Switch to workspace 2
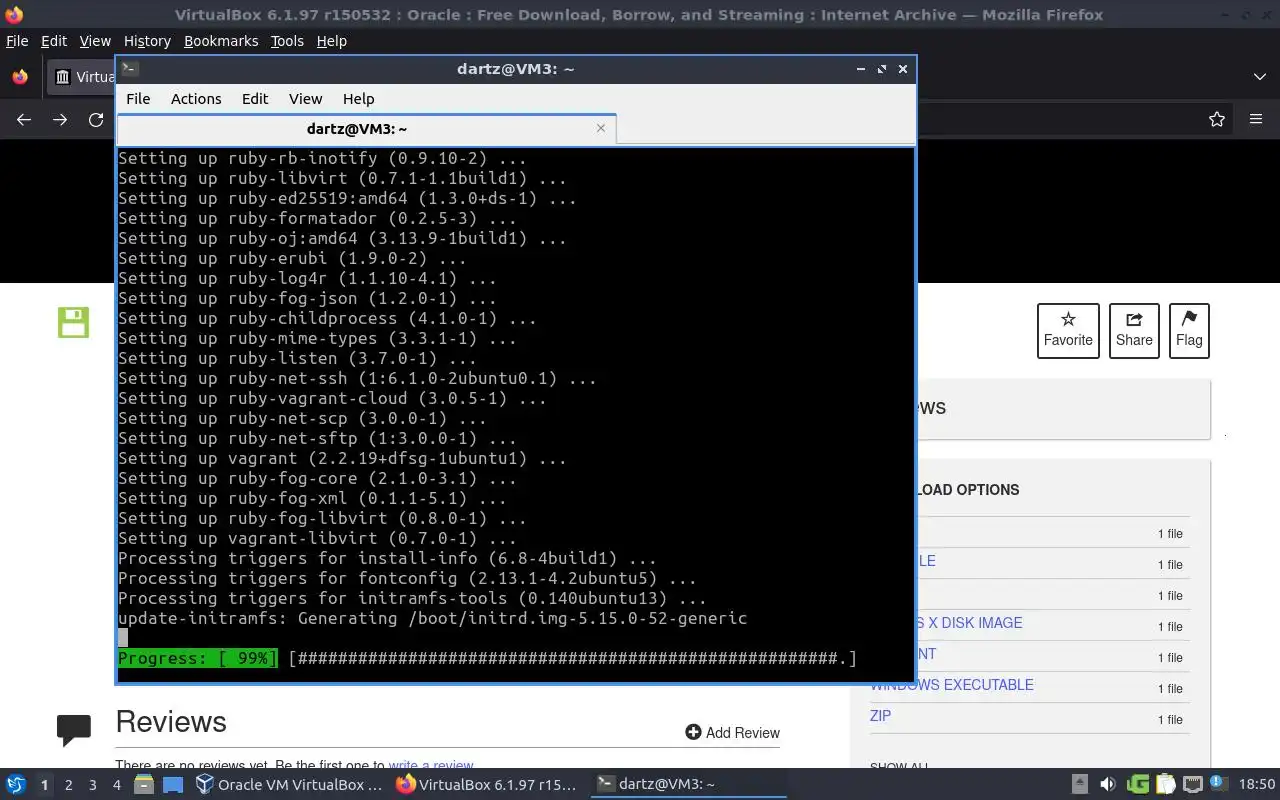The width and height of the screenshot is (1280, 800). coord(69,785)
